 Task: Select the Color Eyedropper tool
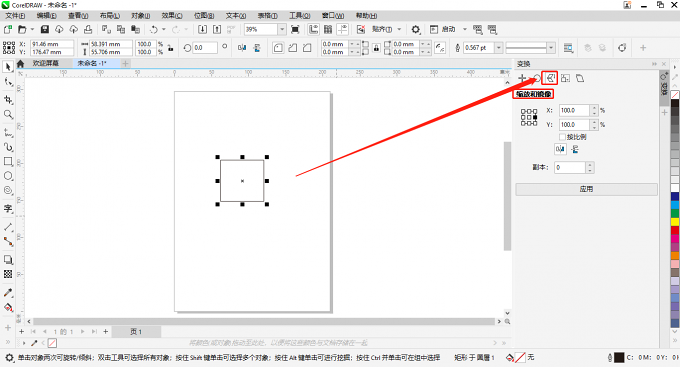click(8, 292)
